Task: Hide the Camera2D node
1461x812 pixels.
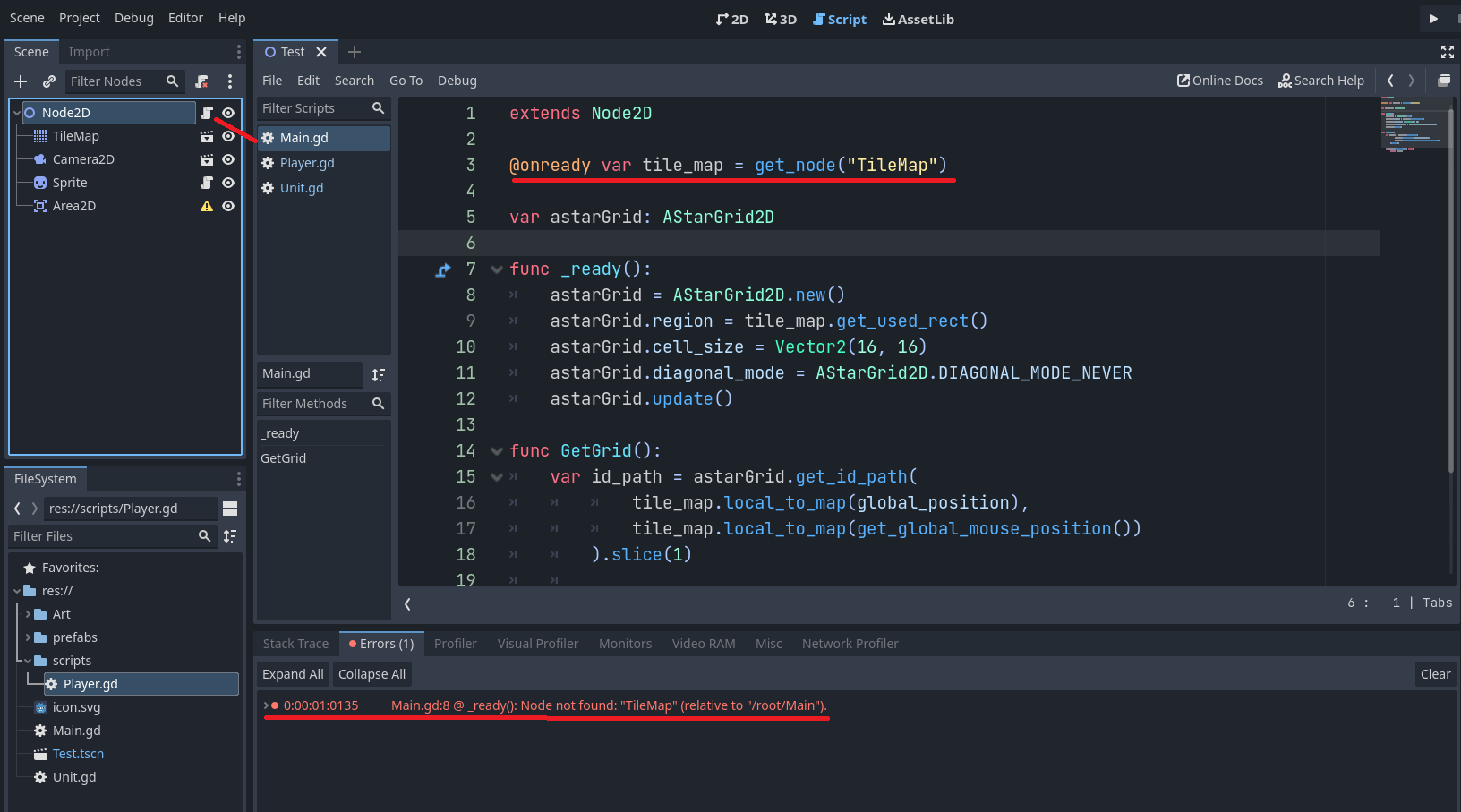Action: [228, 159]
